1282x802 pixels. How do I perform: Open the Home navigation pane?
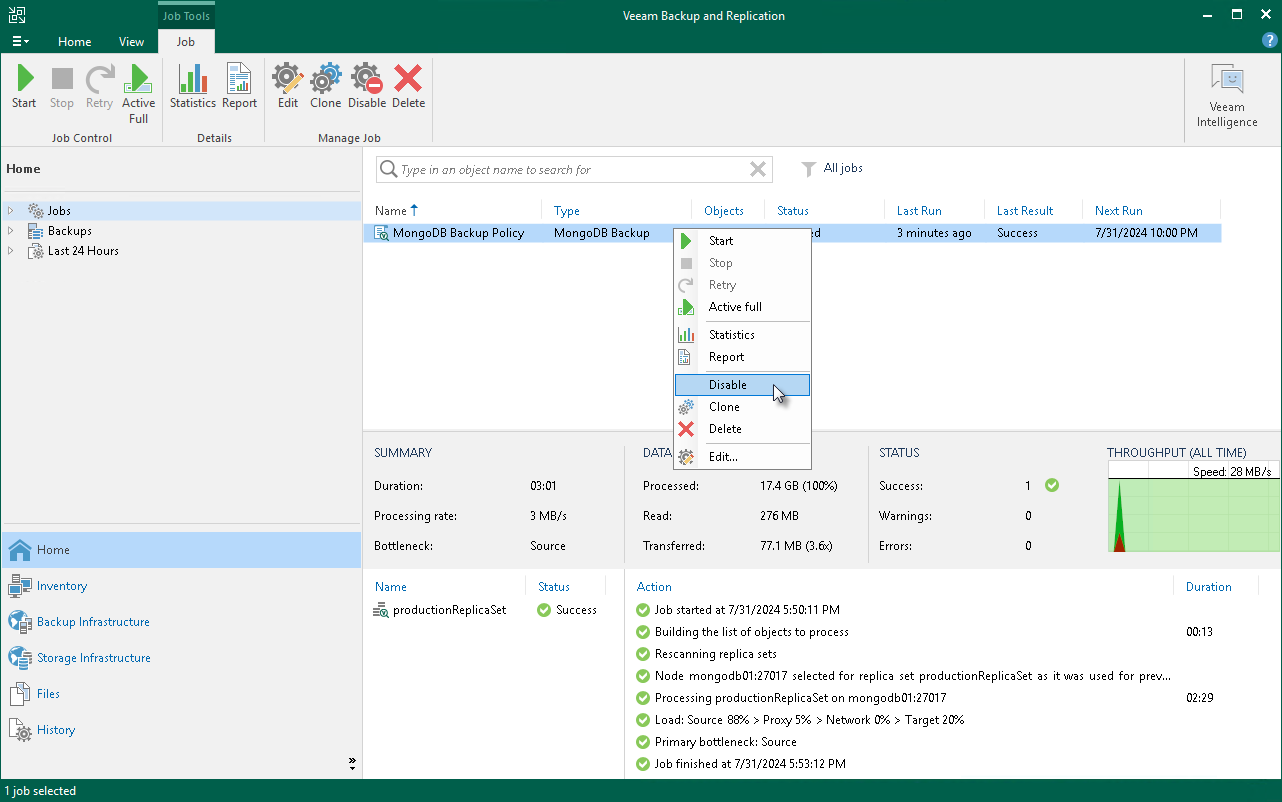click(x=181, y=550)
